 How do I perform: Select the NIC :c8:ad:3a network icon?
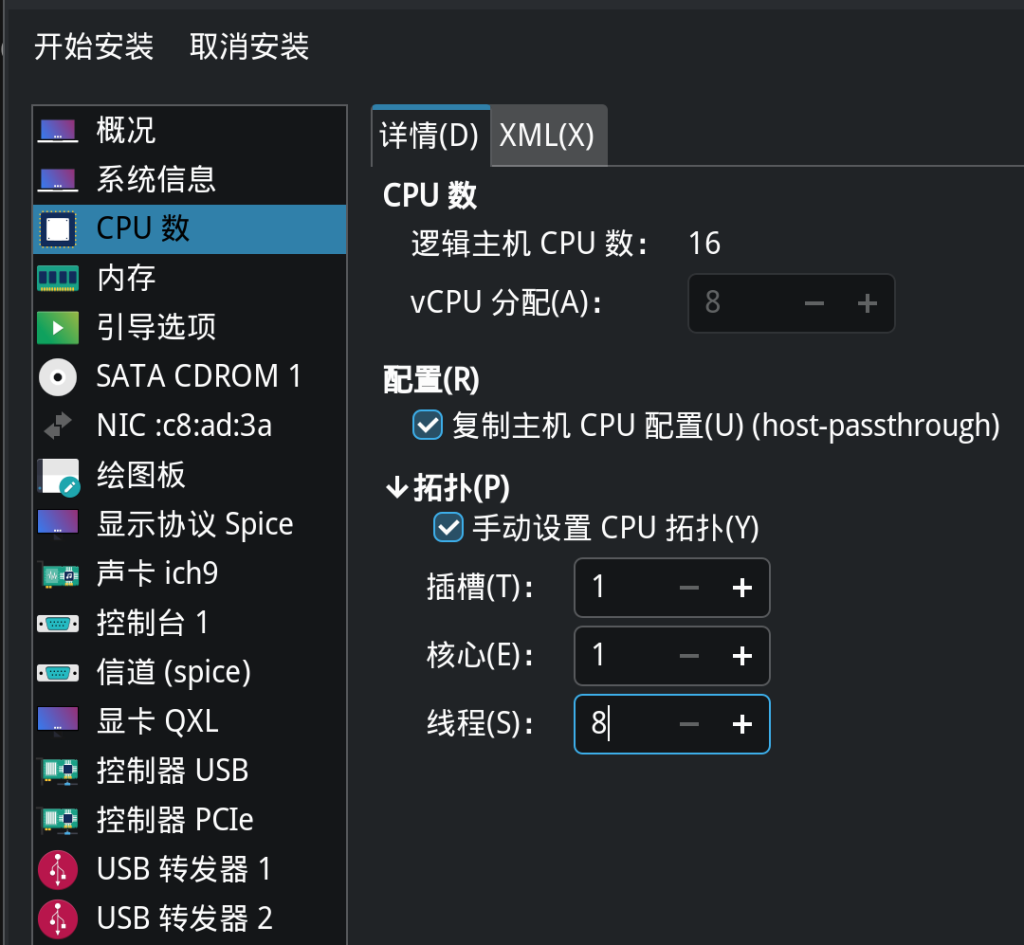coord(57,426)
